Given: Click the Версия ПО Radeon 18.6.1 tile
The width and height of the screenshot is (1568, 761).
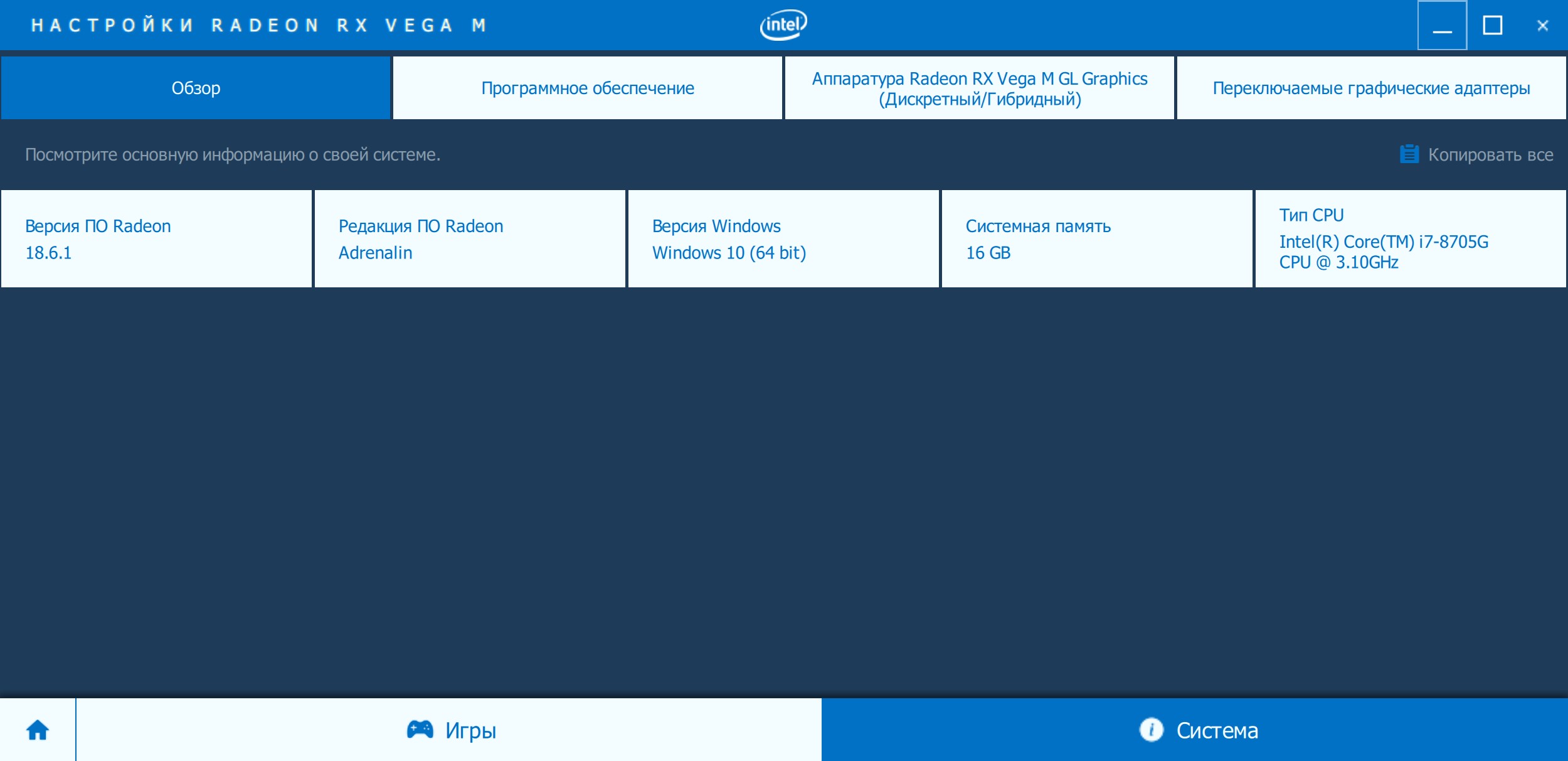Looking at the screenshot, I should [156, 239].
